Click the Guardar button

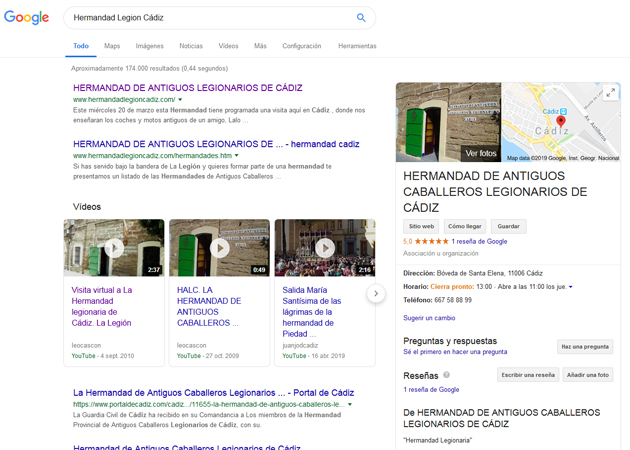point(509,226)
